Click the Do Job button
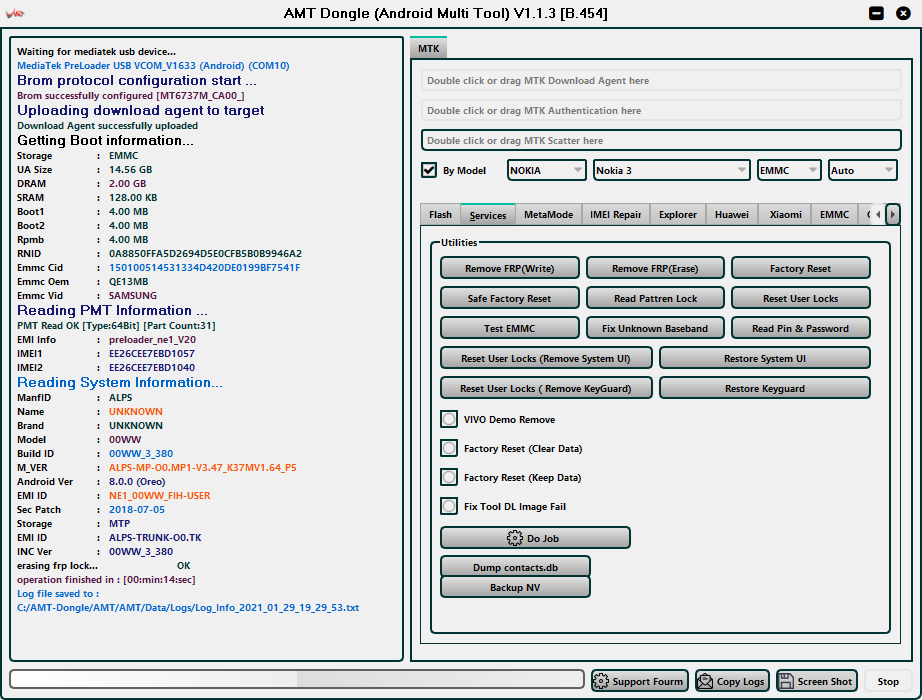This screenshot has width=922, height=700. [x=535, y=538]
